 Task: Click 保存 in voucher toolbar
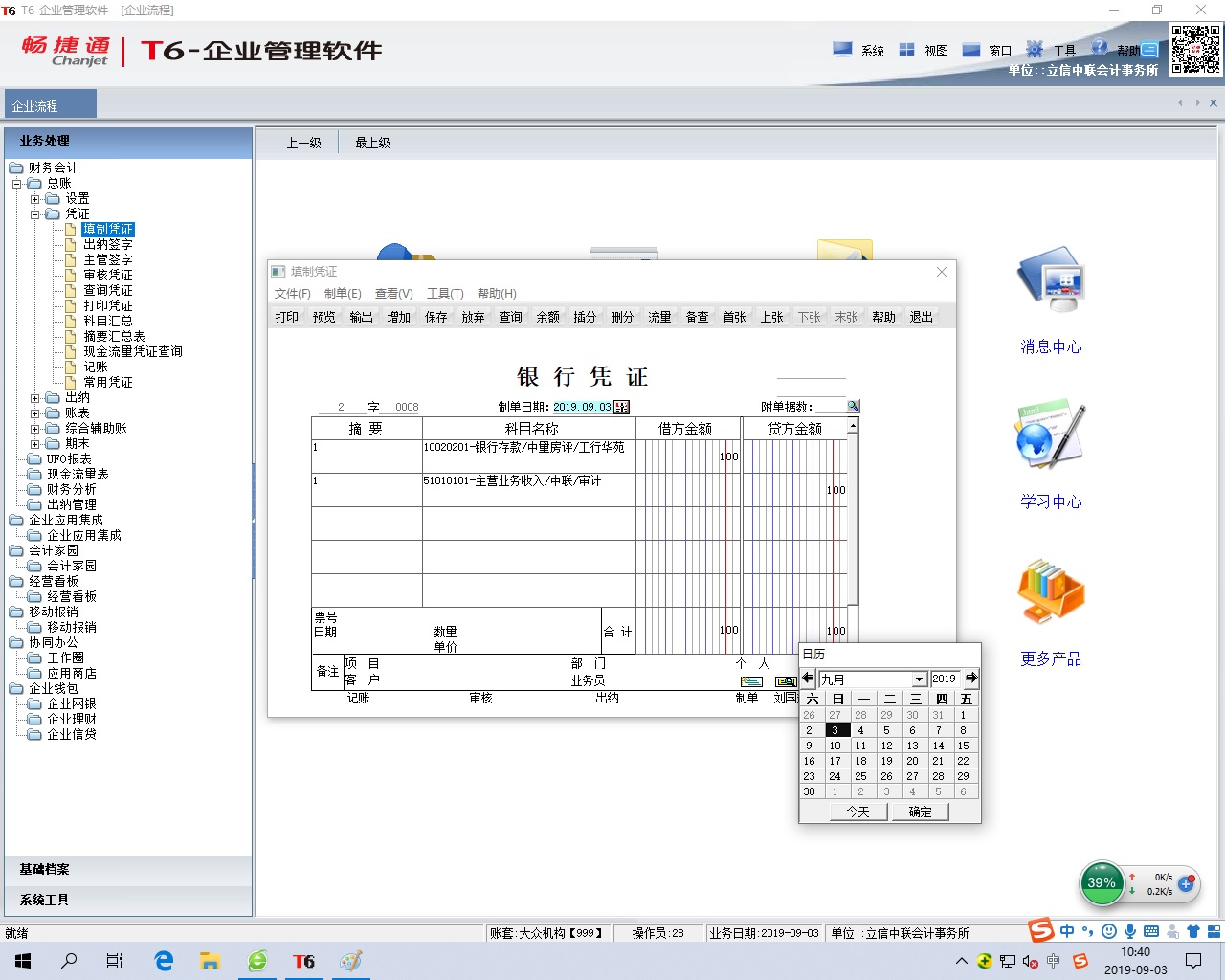(436, 317)
